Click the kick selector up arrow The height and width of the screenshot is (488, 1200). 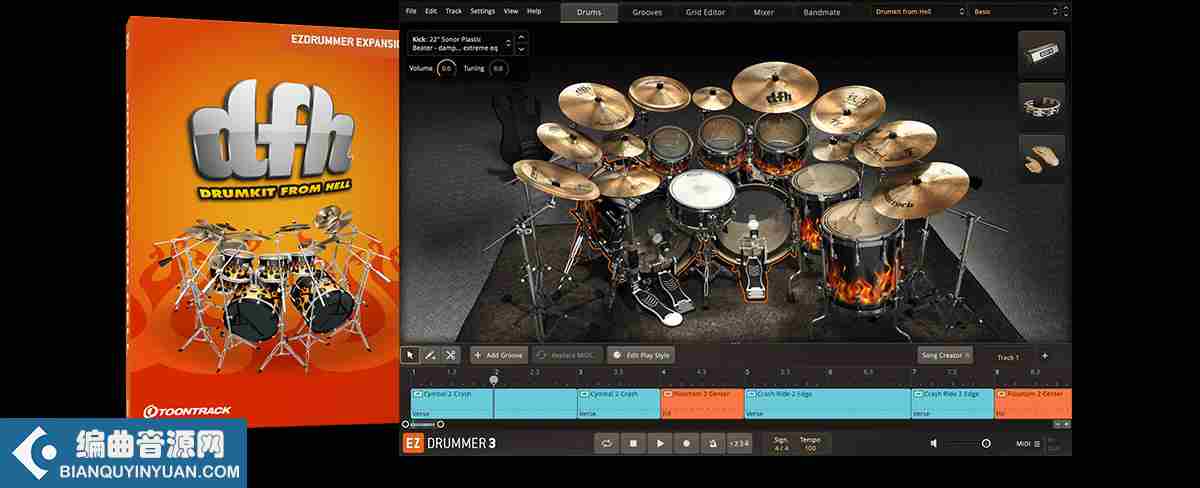click(x=521, y=38)
